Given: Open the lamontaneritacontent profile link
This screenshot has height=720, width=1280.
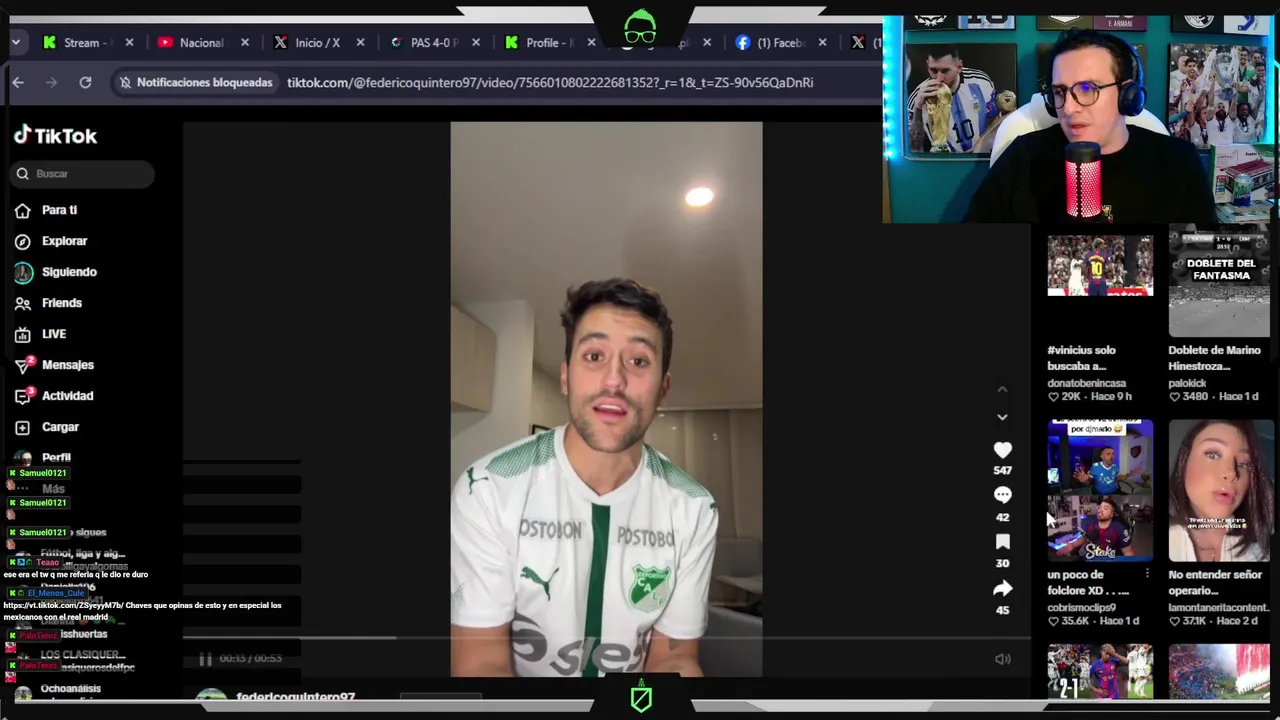Looking at the screenshot, I should coord(1218,608).
